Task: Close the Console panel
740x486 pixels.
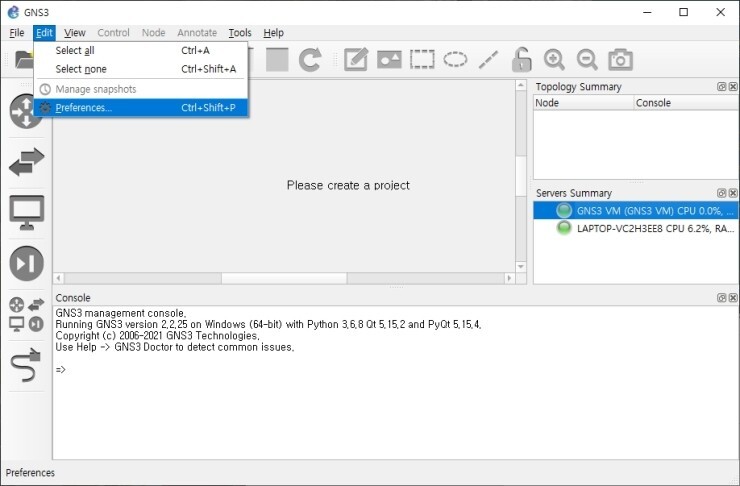Action: (x=733, y=298)
